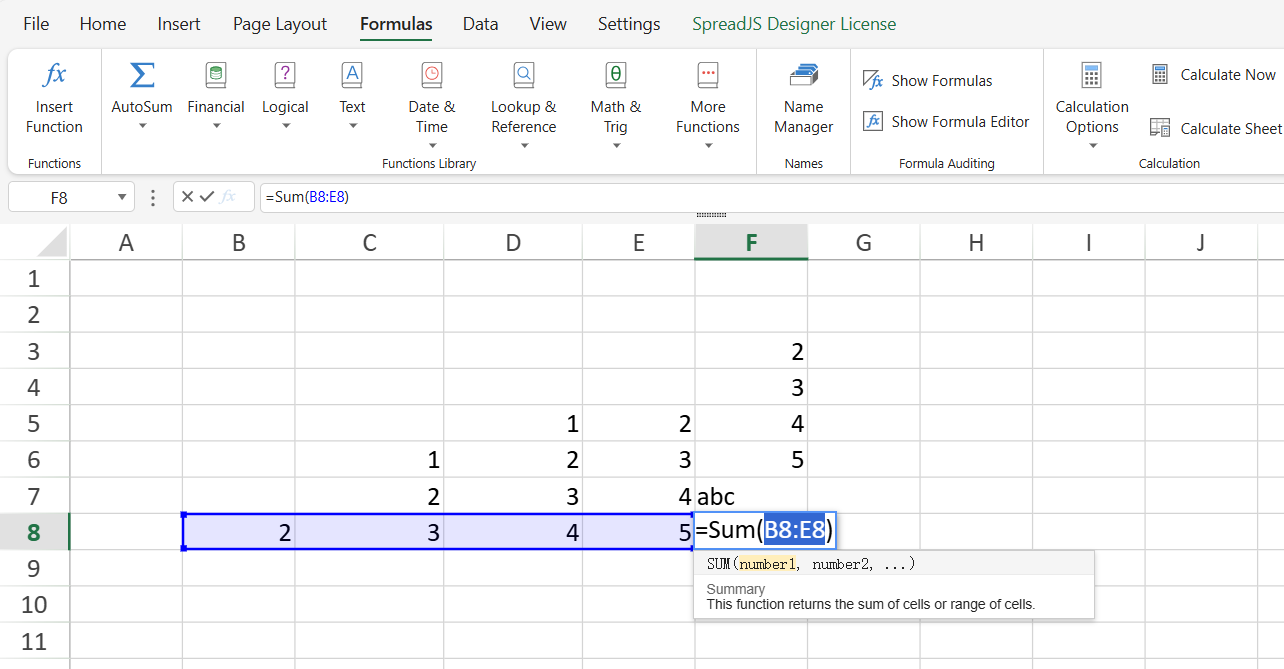The image size is (1284, 669).
Task: Click Calculate Now
Action: click(1213, 75)
